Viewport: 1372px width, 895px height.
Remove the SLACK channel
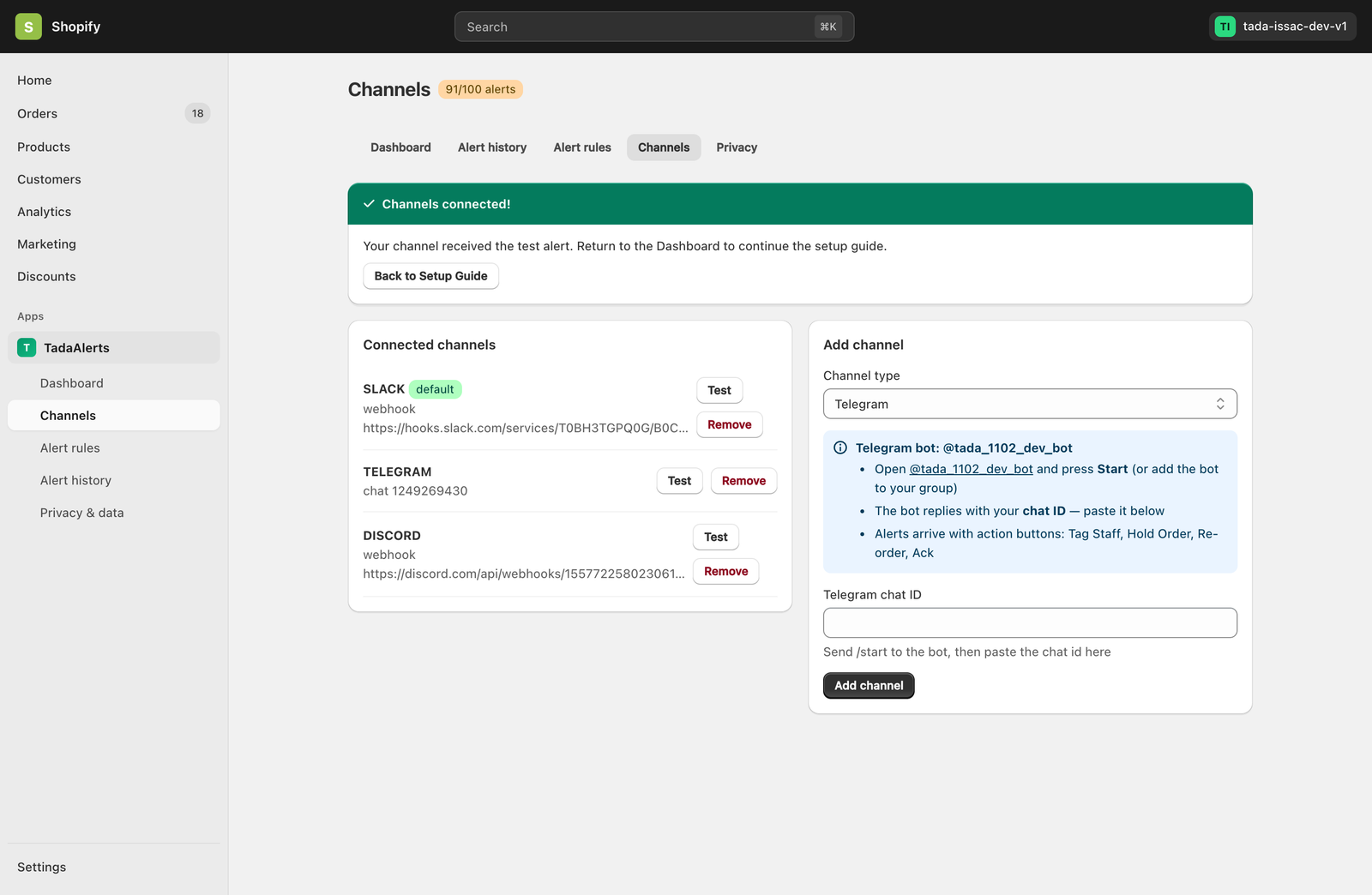point(729,424)
